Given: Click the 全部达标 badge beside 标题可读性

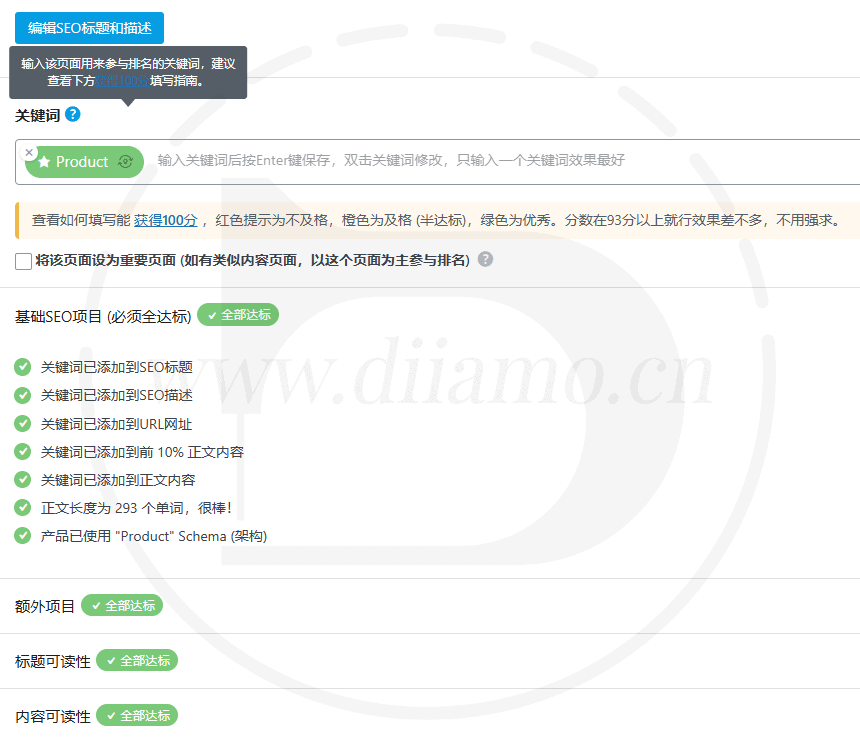Looking at the screenshot, I should click(137, 660).
